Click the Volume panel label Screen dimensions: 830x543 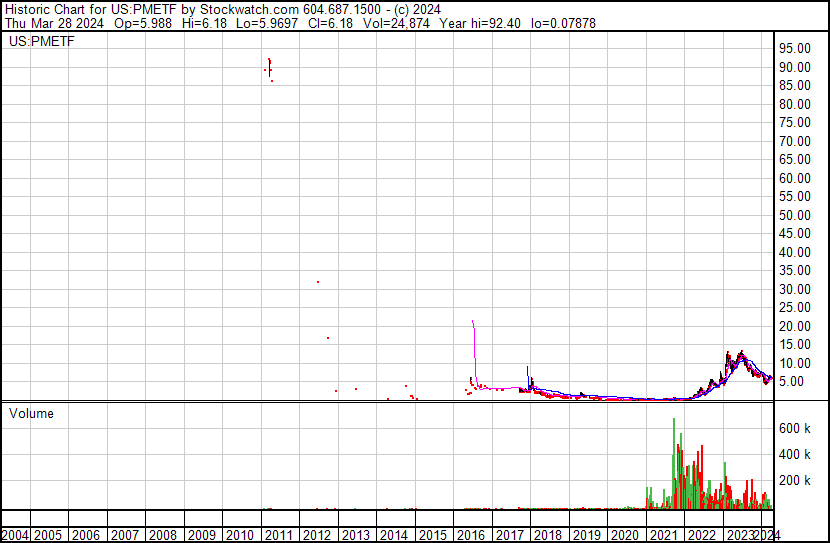31,413
